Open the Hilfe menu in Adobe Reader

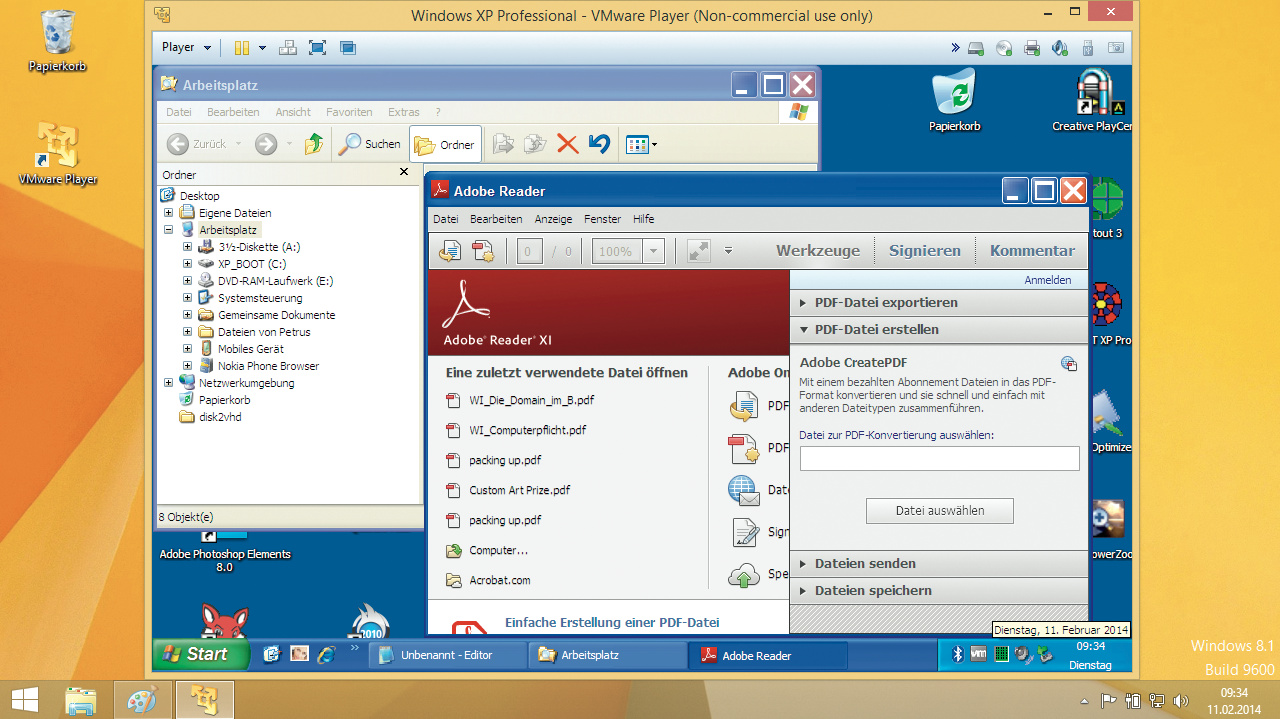pyautogui.click(x=643, y=219)
